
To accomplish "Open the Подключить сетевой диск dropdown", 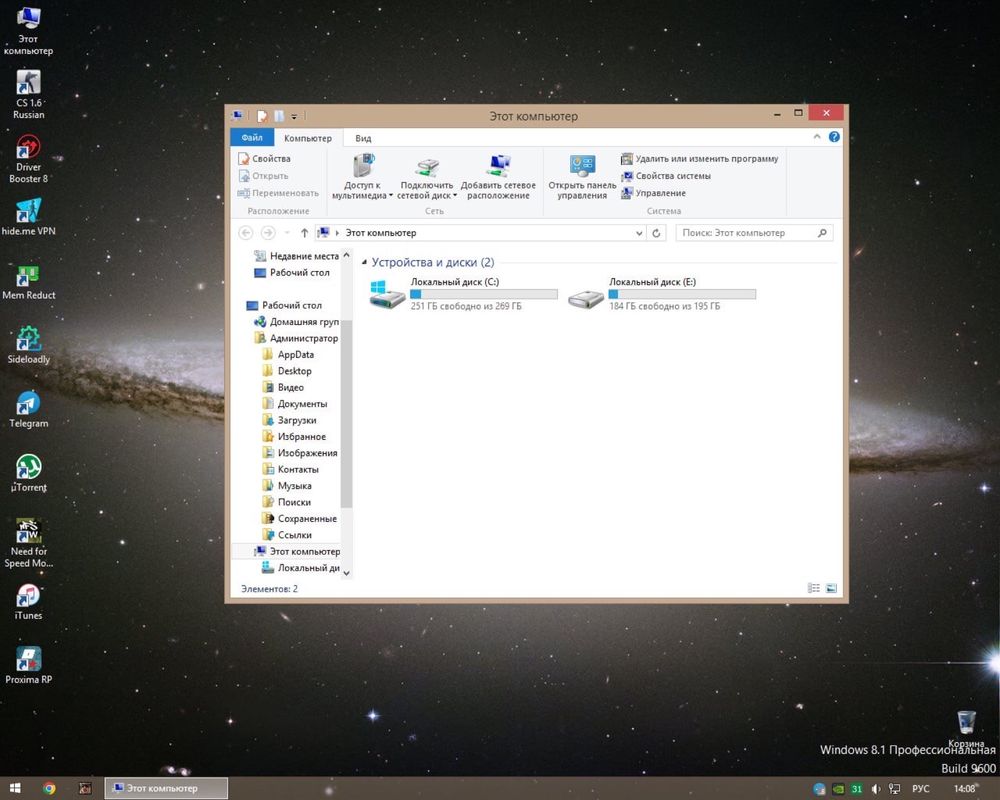I will [427, 177].
